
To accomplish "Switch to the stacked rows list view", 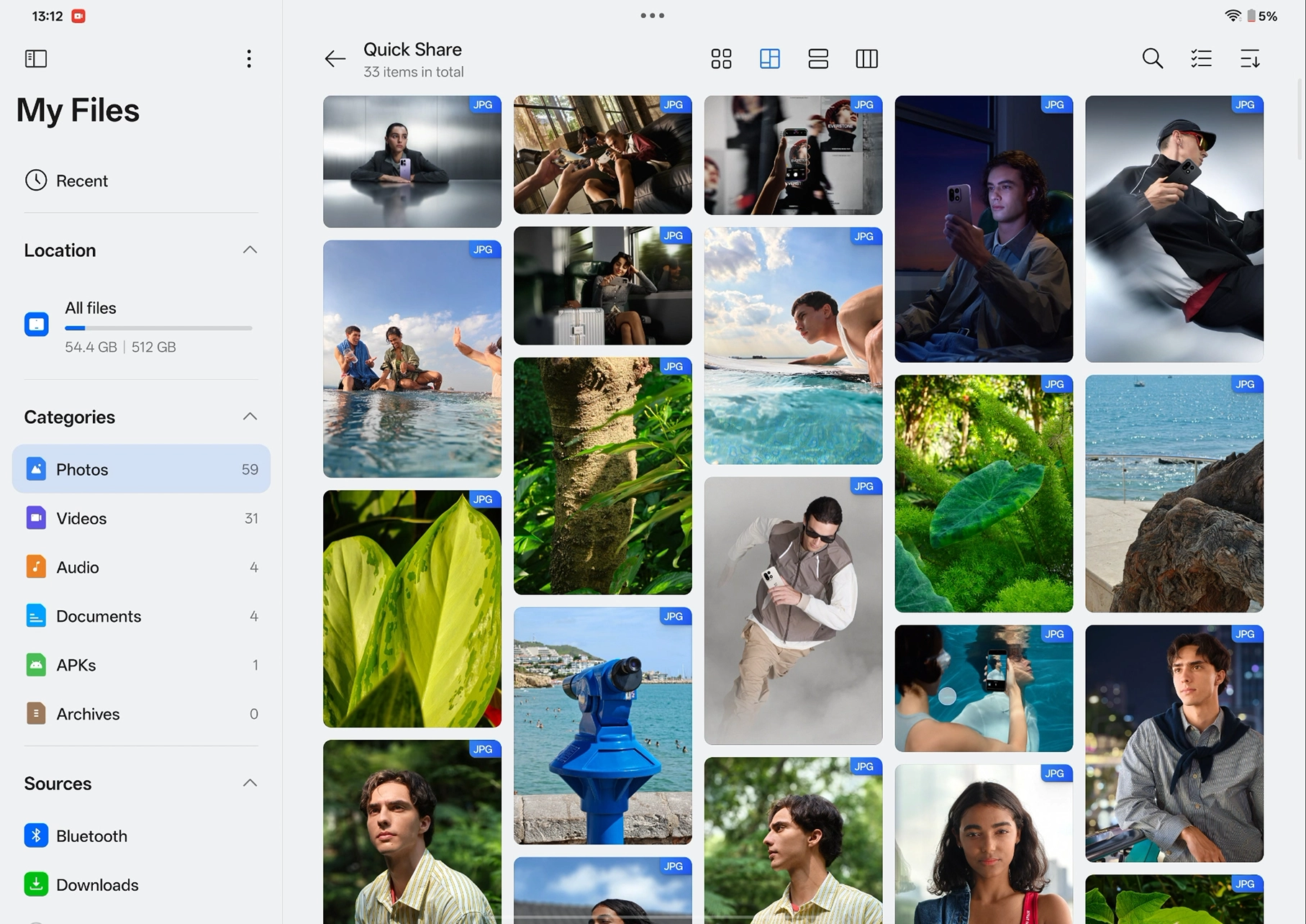I will pos(818,58).
